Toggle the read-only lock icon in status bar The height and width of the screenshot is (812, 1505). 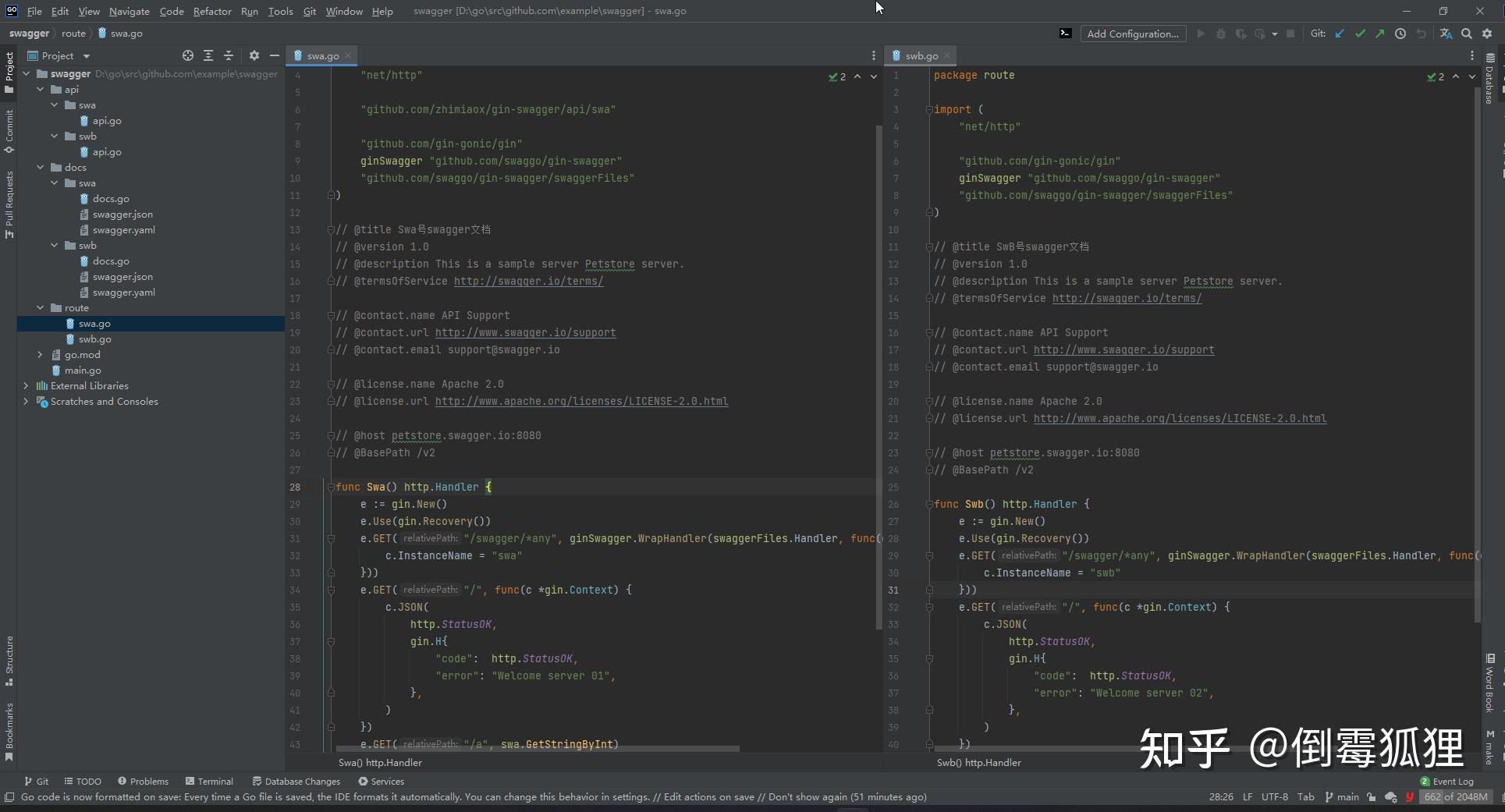pyautogui.click(x=1371, y=797)
